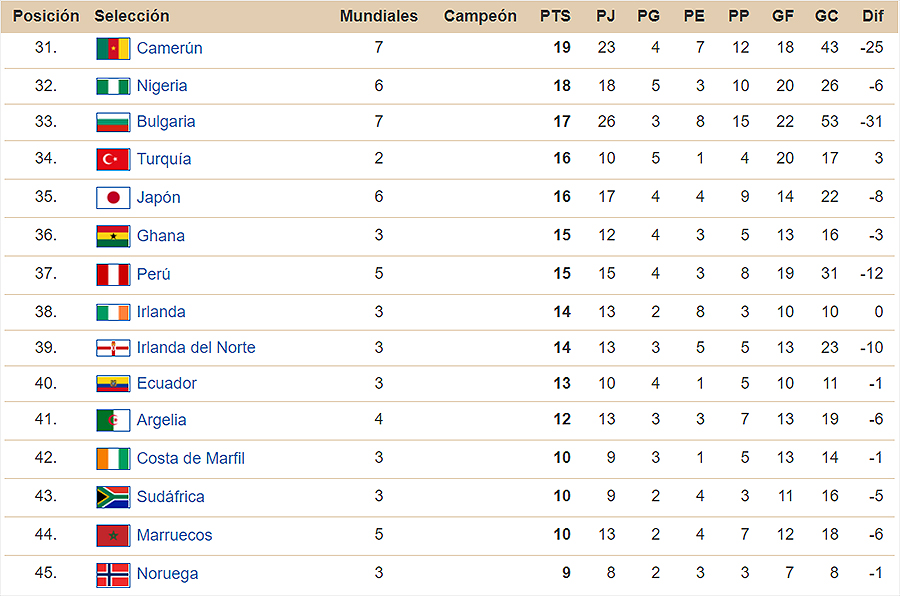Screen dimensions: 900x596
Task: Click the Noruega flag icon
Action: pos(113,574)
